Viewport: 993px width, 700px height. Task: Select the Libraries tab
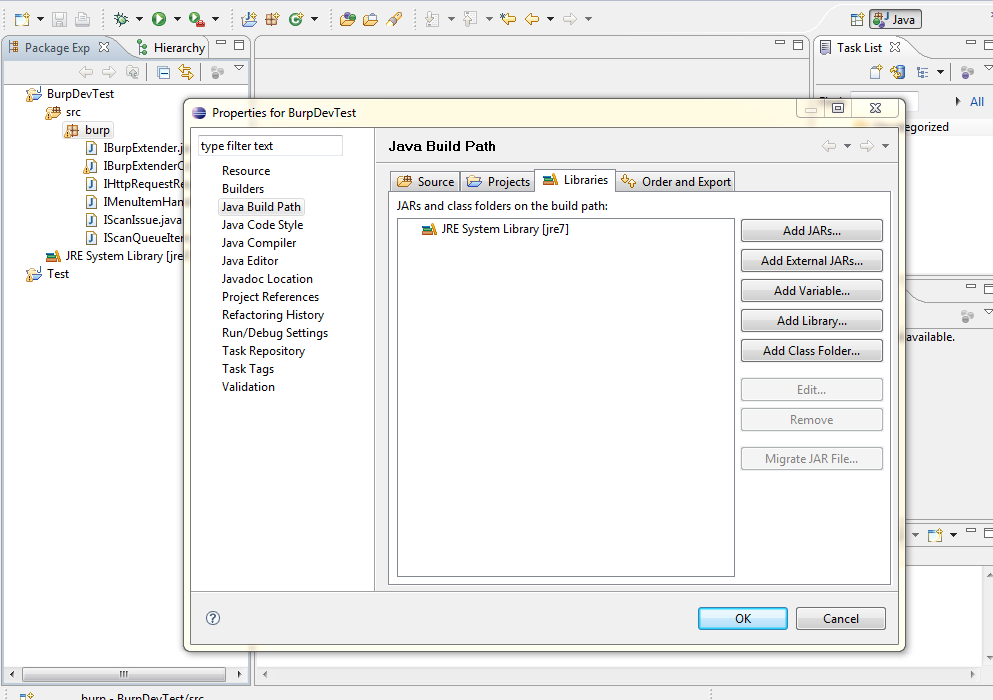[575, 180]
